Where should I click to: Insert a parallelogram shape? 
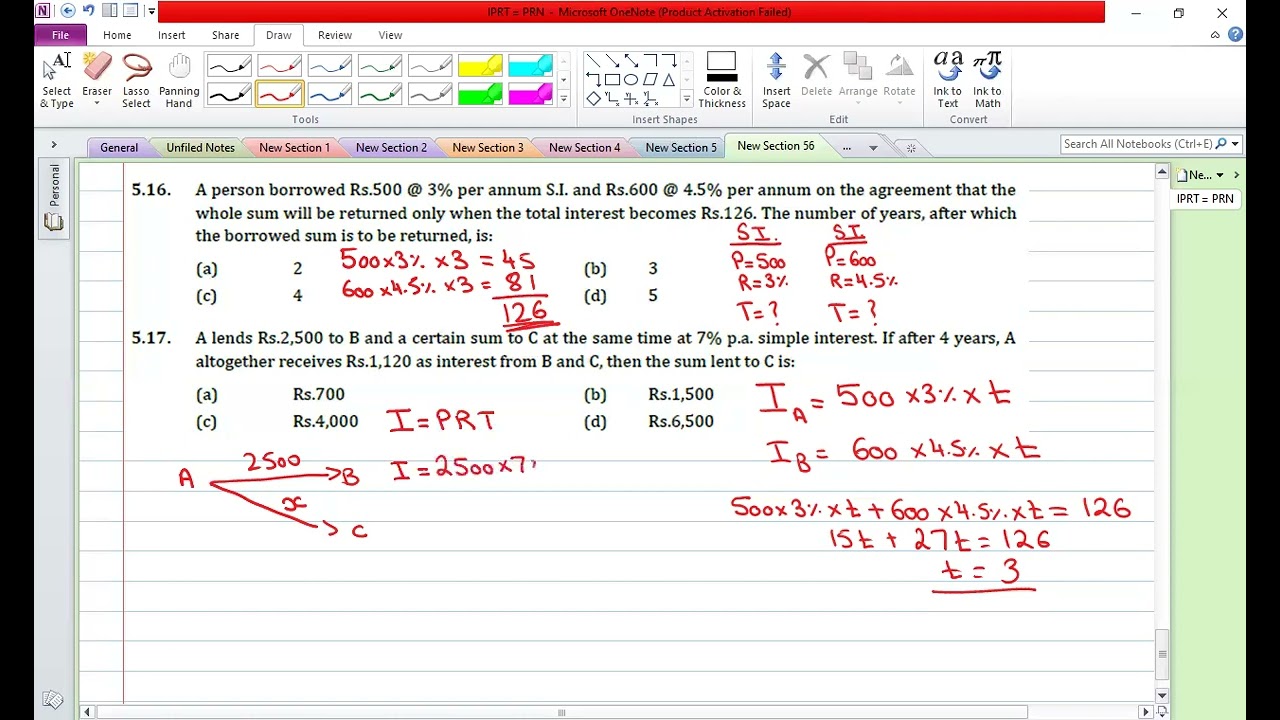[650, 79]
